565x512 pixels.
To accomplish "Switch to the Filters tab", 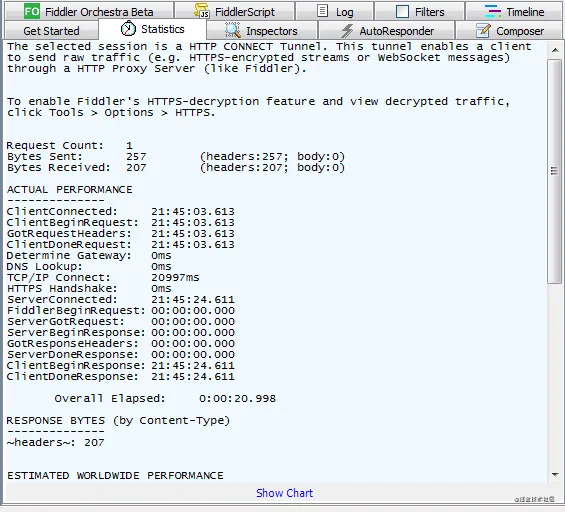I will (x=419, y=12).
